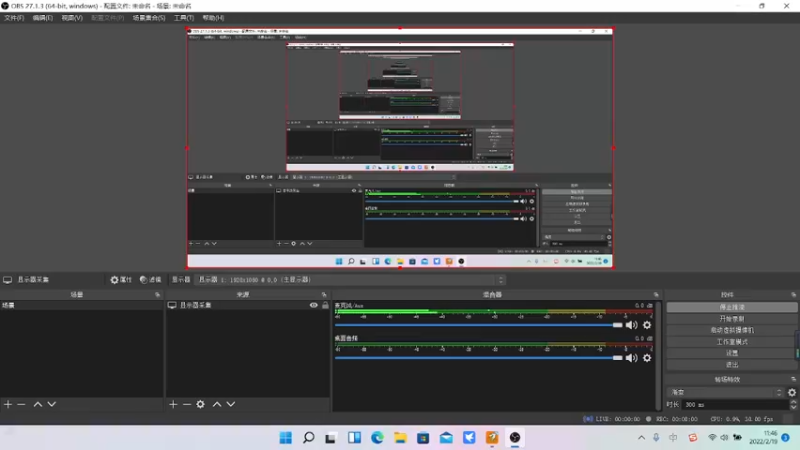Toggle visibility eye of display capture source
This screenshot has height=450, width=800.
tap(313, 305)
